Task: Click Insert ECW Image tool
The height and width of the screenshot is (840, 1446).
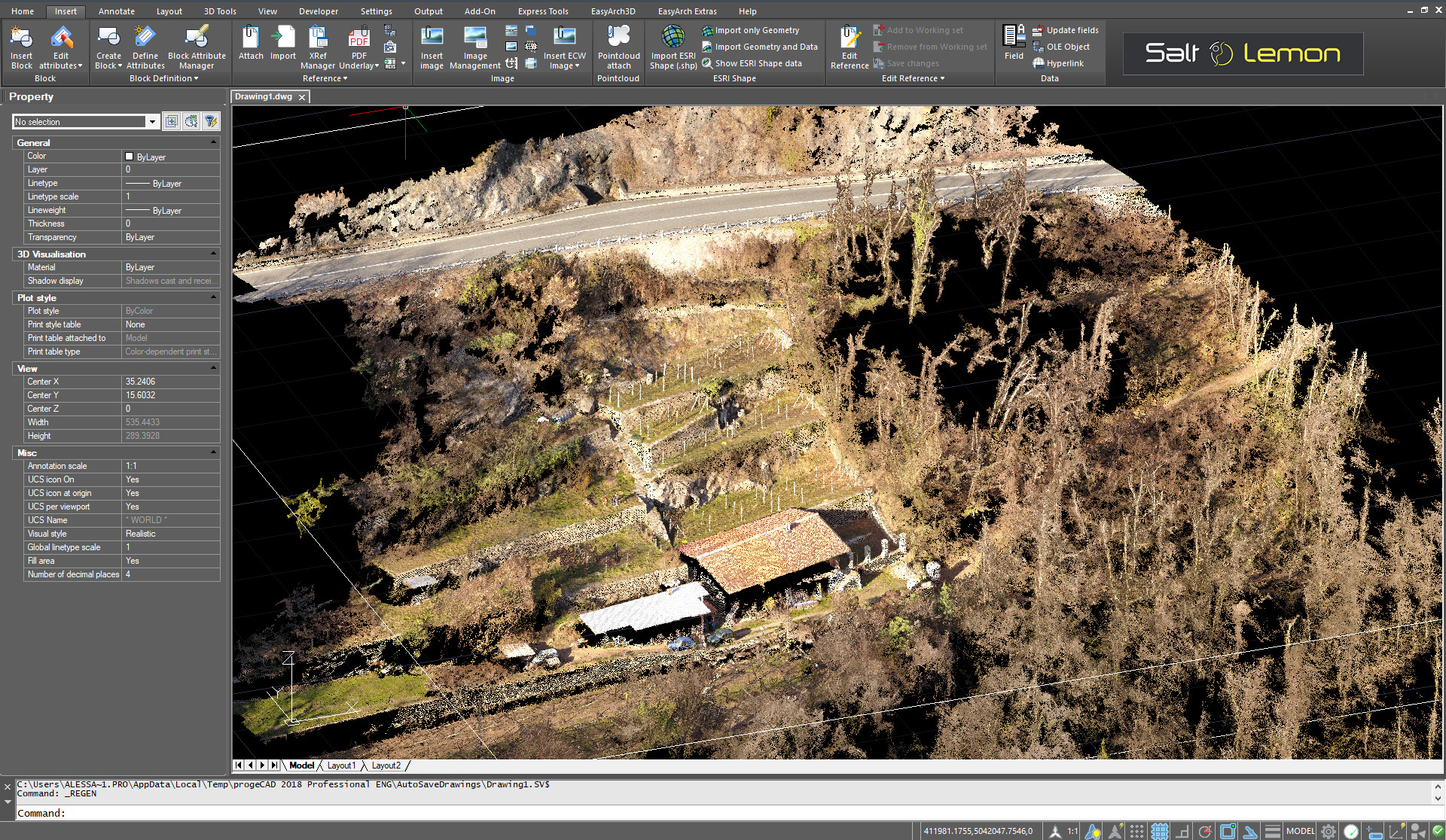Action: point(564,38)
